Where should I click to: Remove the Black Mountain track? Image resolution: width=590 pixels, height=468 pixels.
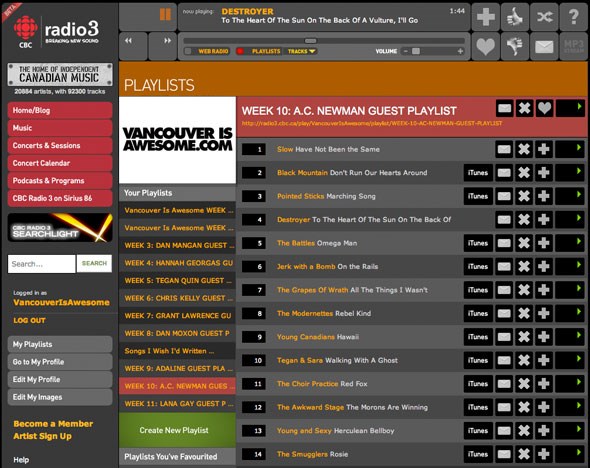click(x=524, y=173)
